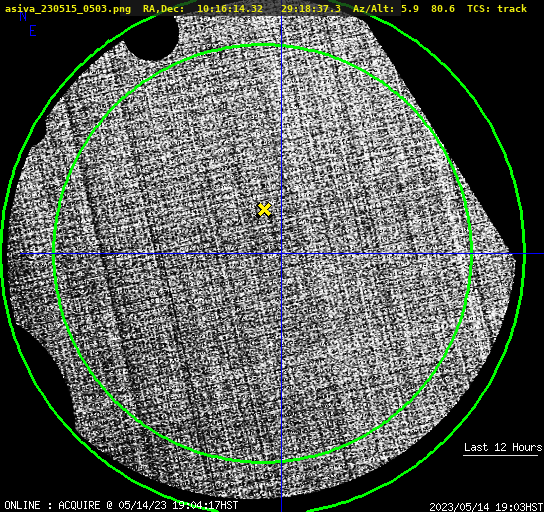Select the TCS: track status text

click(x=497, y=8)
